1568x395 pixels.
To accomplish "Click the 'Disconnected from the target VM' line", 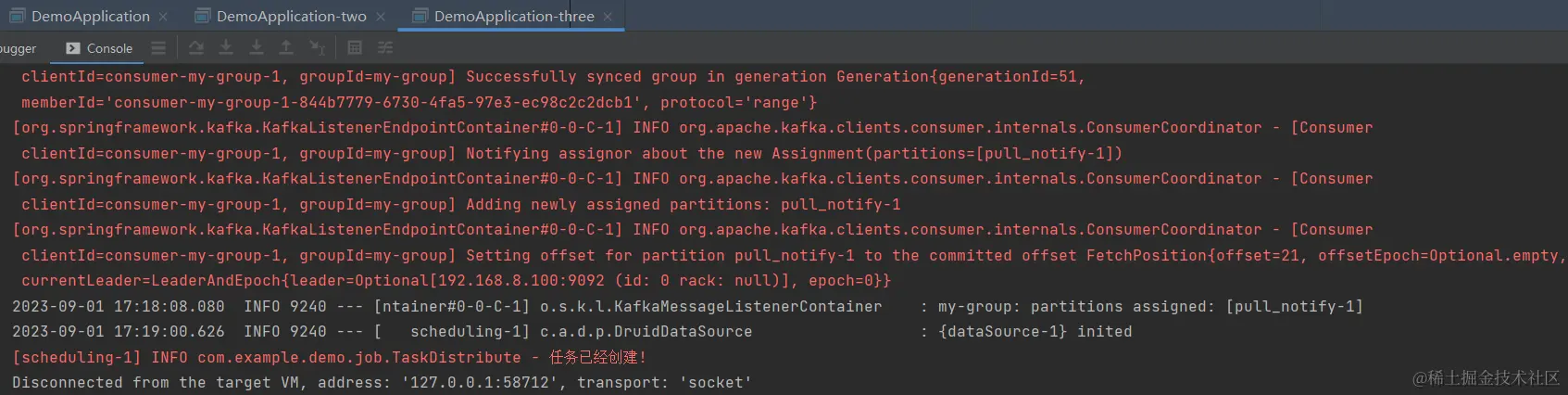I will 382,382.
